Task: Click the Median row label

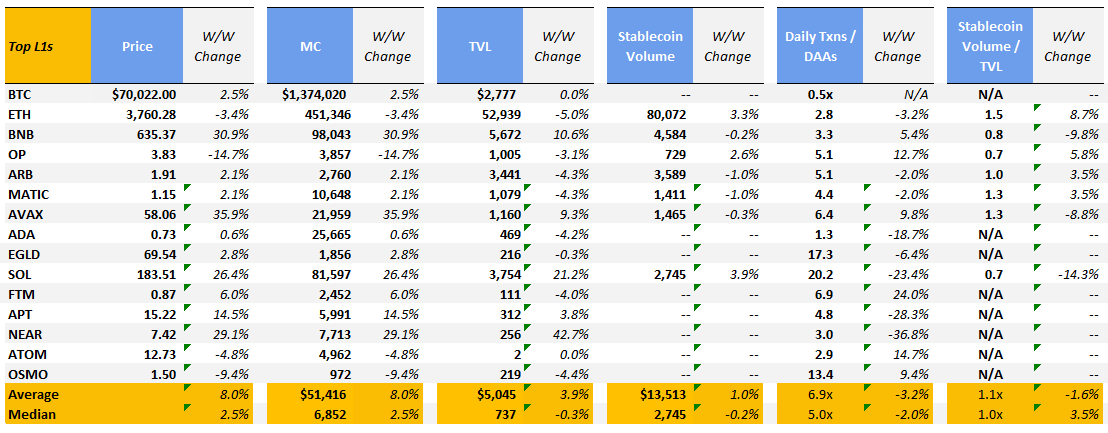Action: pyautogui.click(x=30, y=414)
